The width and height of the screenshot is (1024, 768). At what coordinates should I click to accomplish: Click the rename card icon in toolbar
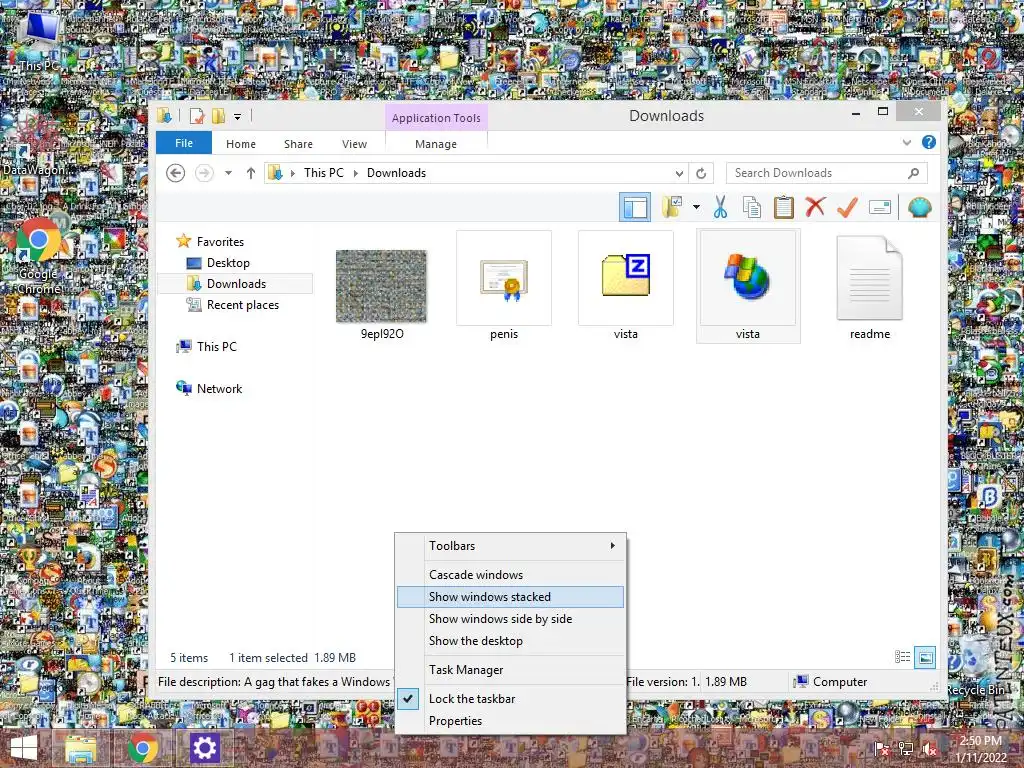(880, 208)
